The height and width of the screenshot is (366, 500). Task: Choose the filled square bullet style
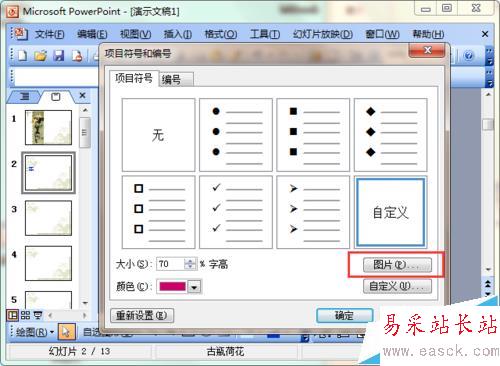[313, 135]
